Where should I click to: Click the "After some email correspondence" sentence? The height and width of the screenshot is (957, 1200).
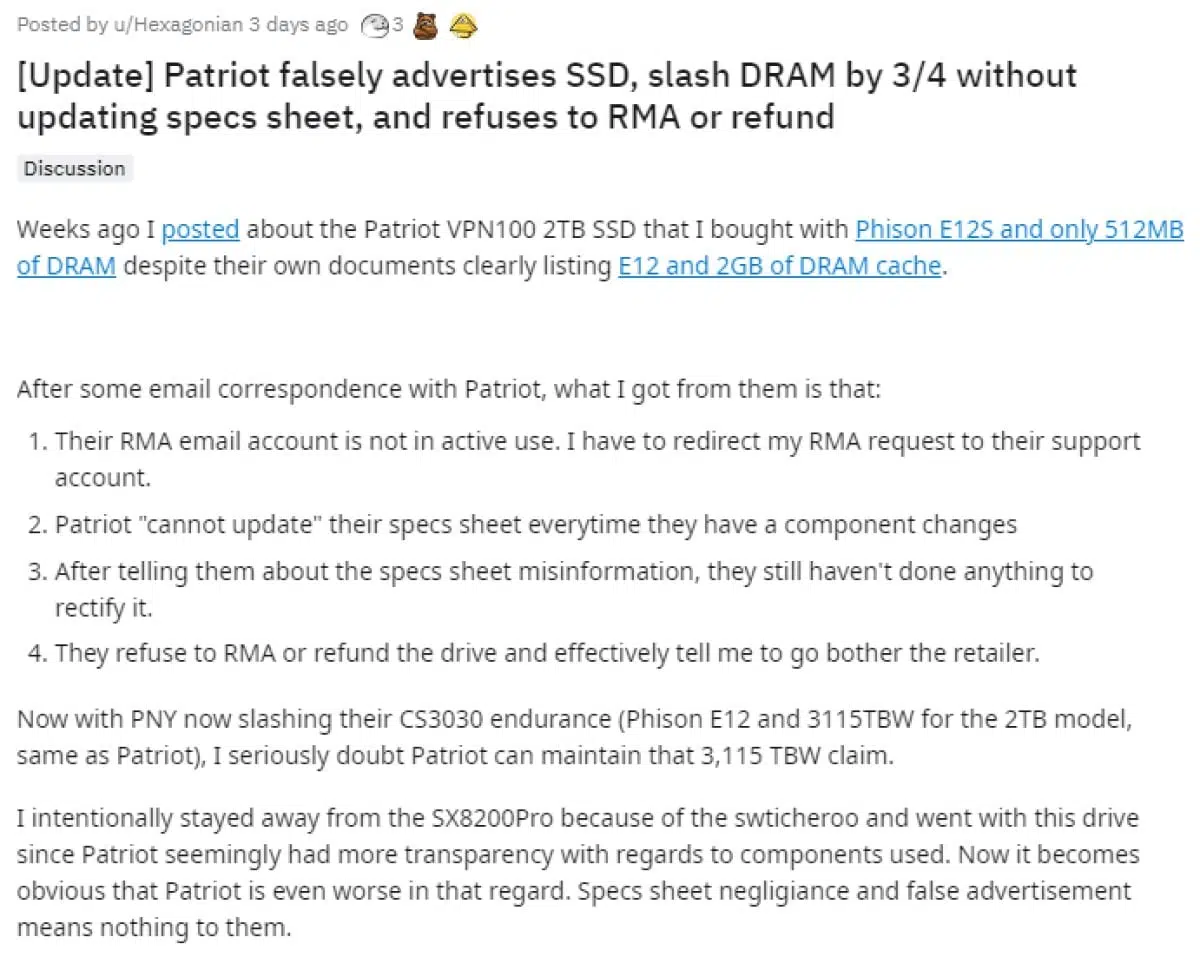[449, 388]
